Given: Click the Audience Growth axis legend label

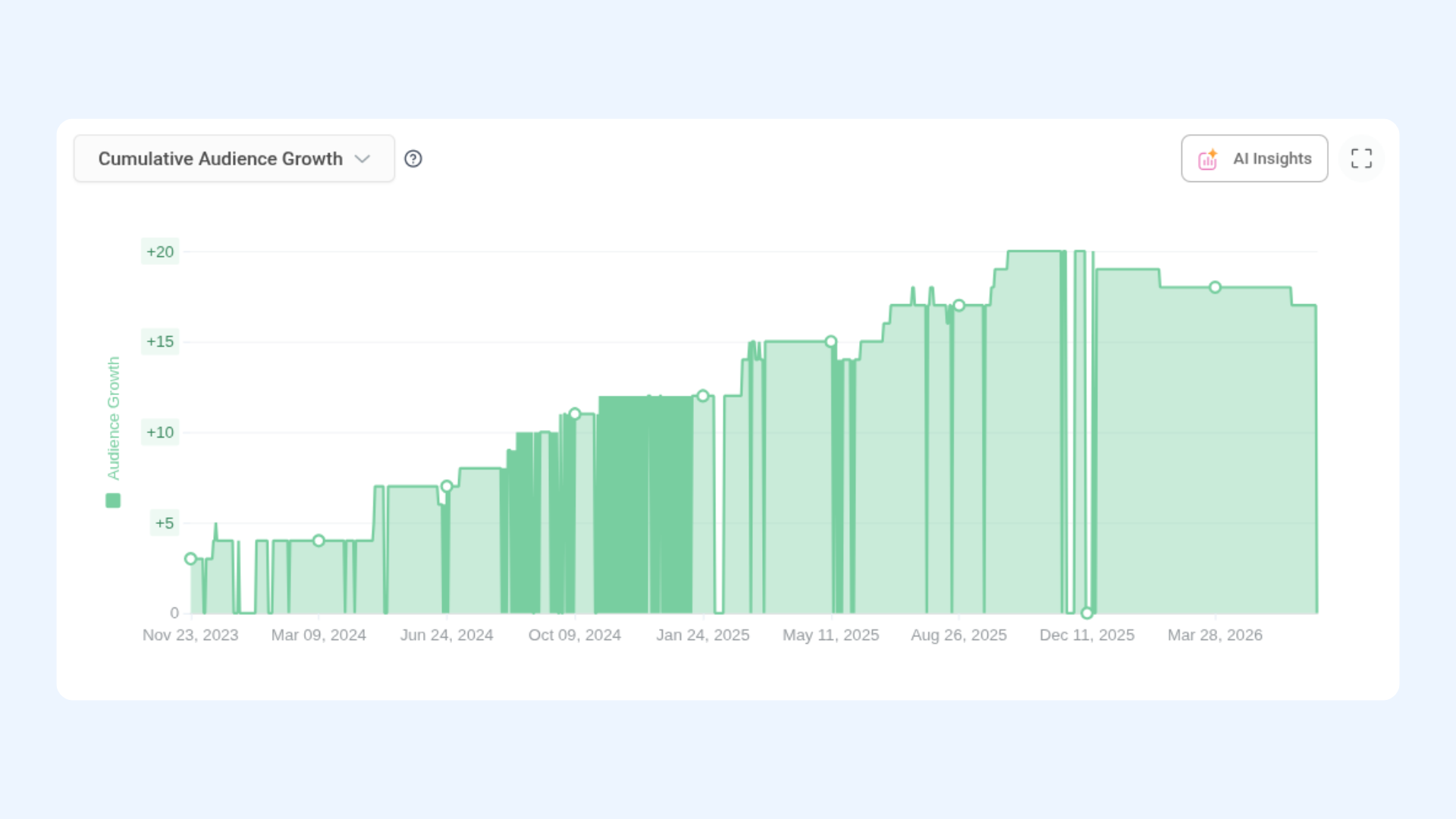Looking at the screenshot, I should 113,418.
